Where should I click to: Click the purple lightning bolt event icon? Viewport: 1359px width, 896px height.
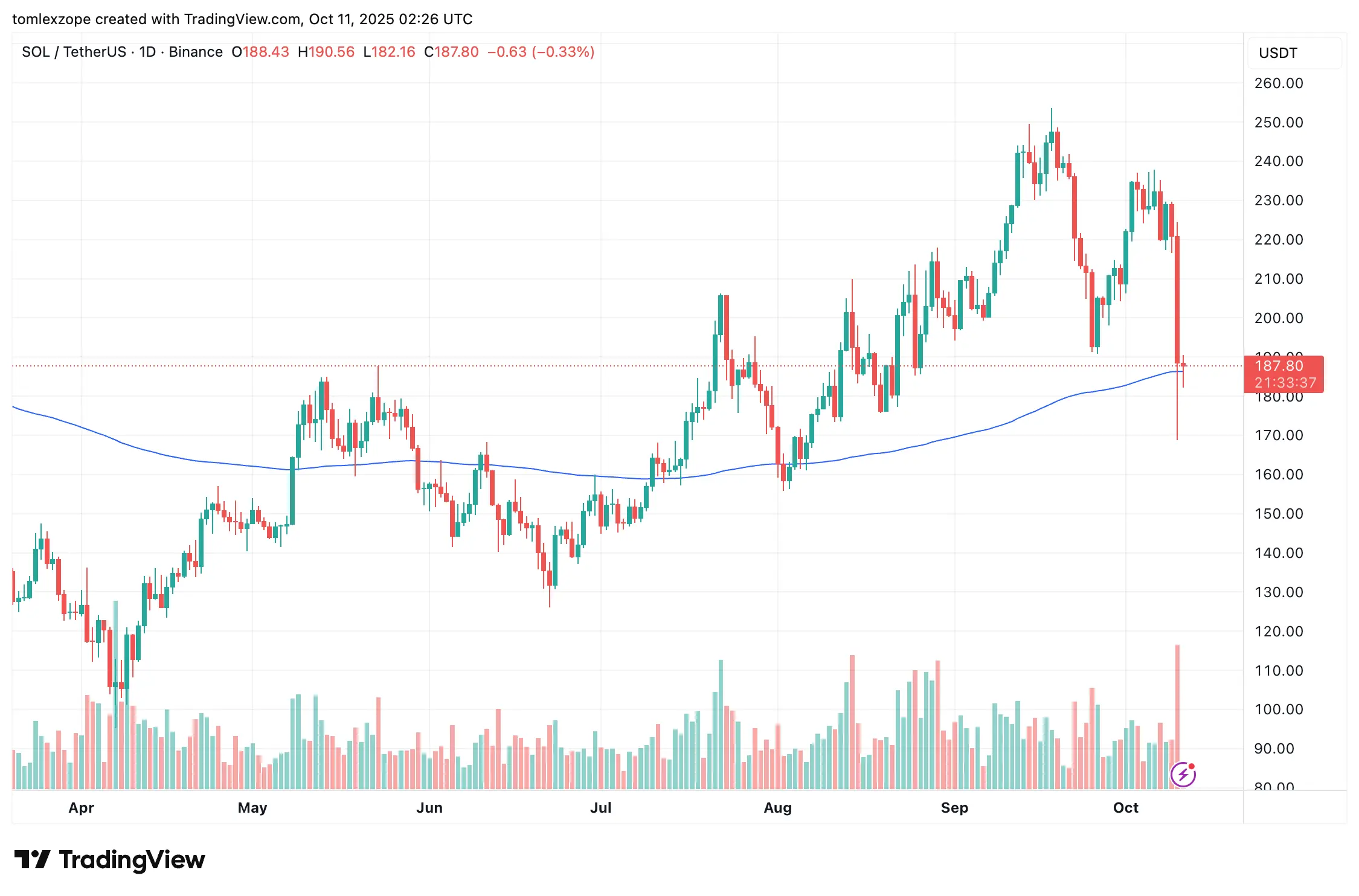1183,775
